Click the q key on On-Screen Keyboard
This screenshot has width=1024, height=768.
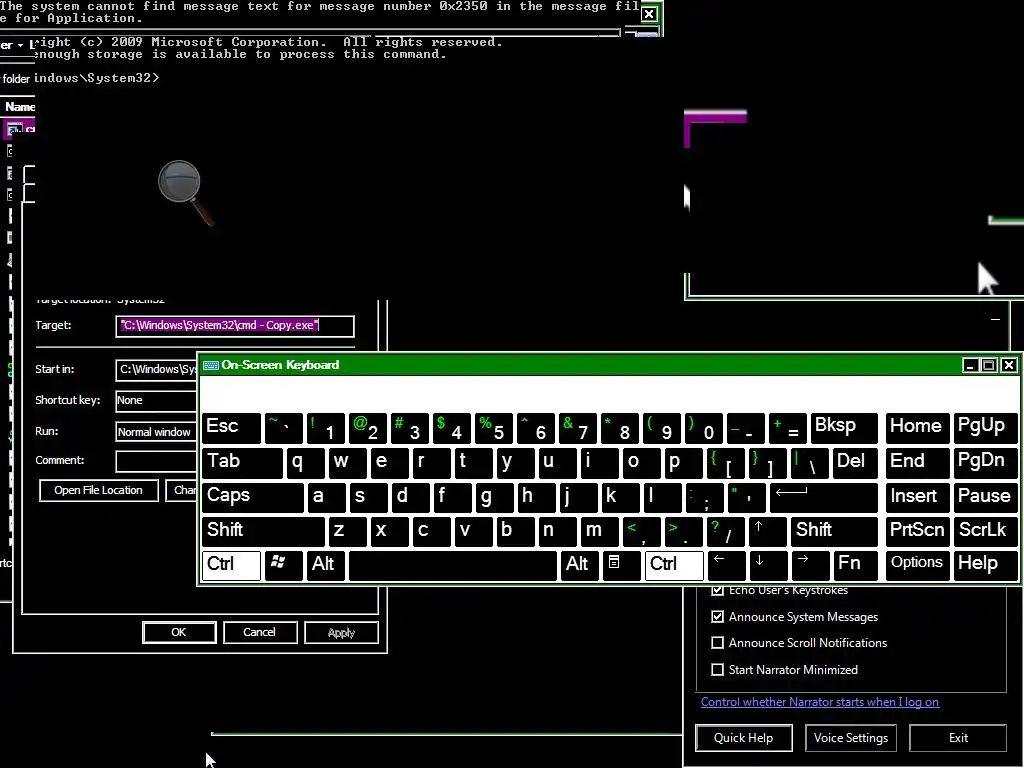pyautogui.click(x=305, y=462)
